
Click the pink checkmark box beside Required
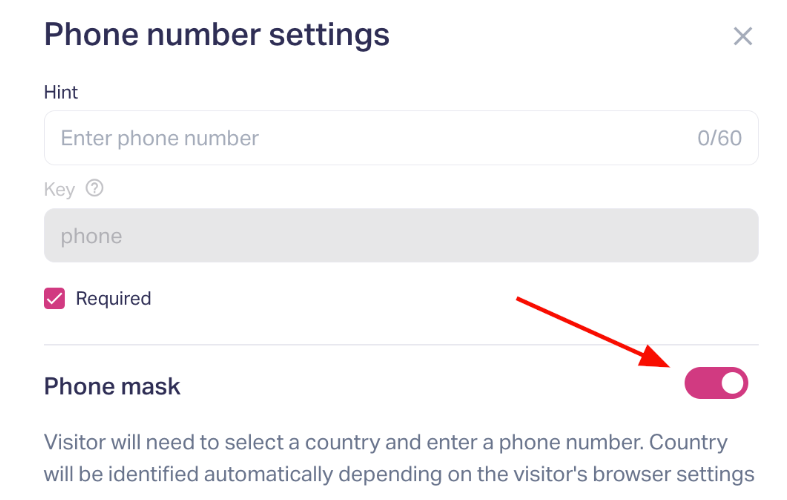tap(55, 298)
